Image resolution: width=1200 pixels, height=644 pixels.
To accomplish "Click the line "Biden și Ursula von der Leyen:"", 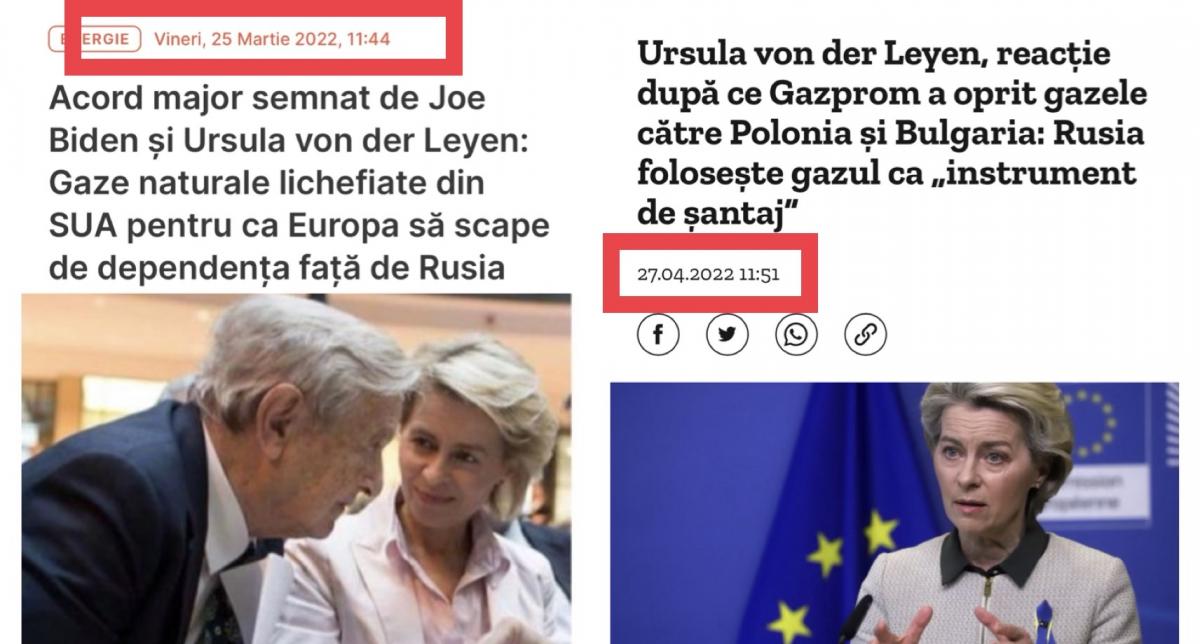I will (x=294, y=143).
